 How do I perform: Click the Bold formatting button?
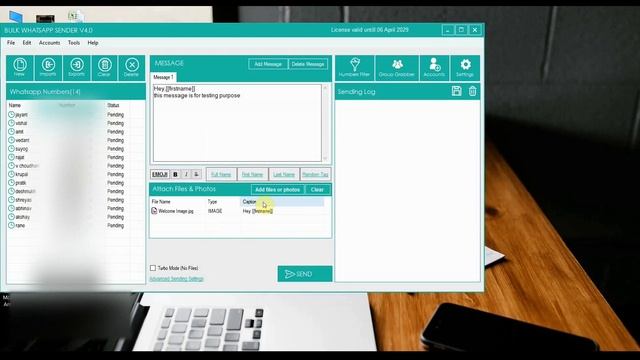pos(176,174)
